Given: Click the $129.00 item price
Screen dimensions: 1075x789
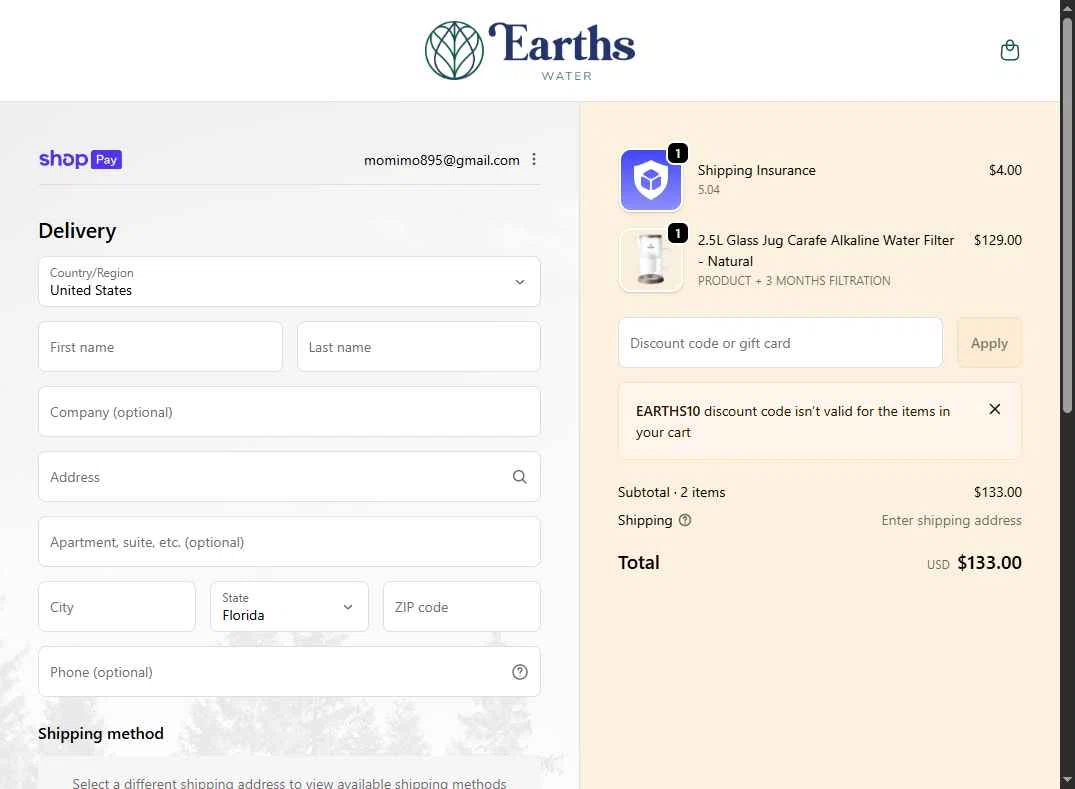Looking at the screenshot, I should [x=998, y=240].
